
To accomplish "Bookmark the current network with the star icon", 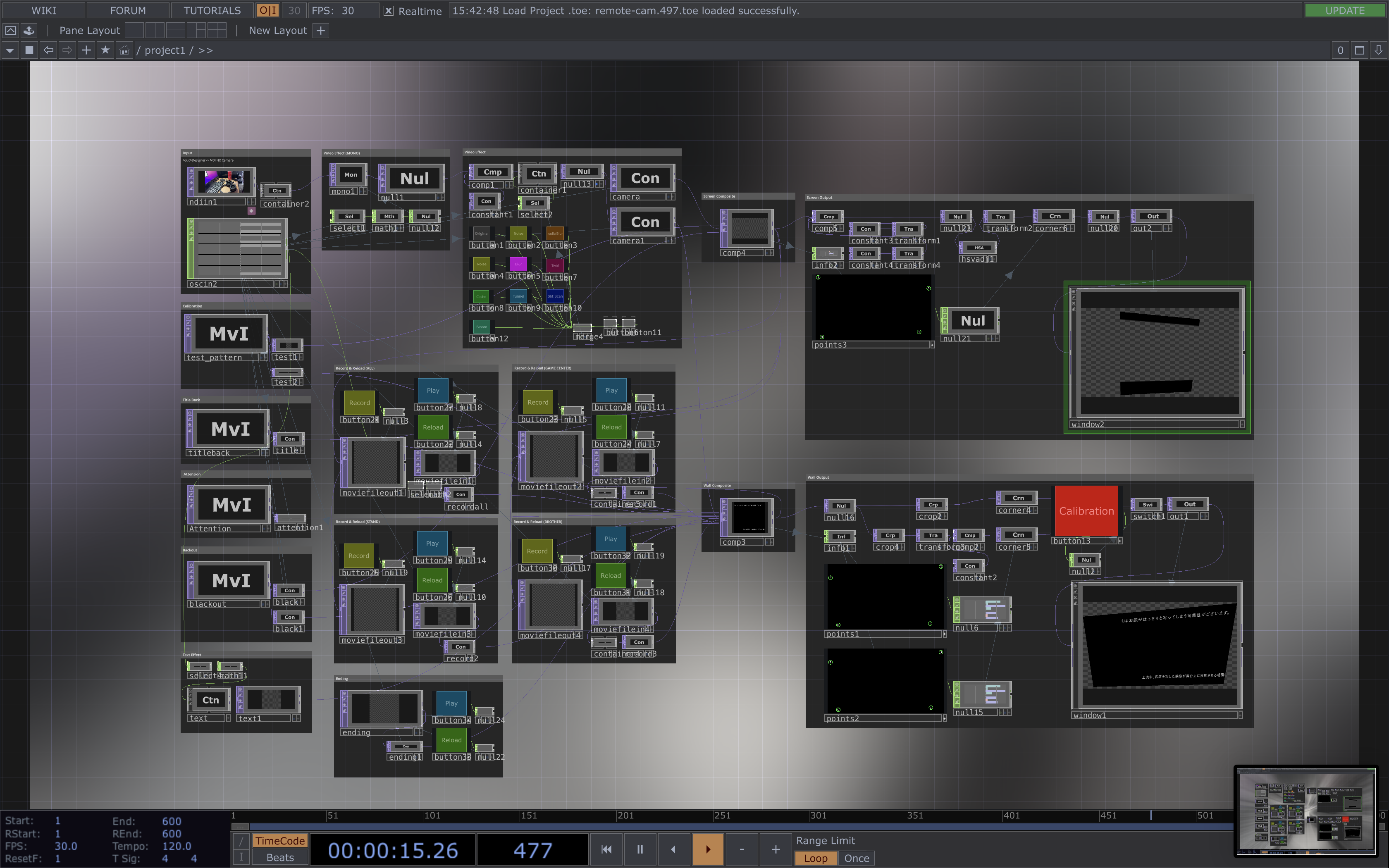I will coord(105,50).
